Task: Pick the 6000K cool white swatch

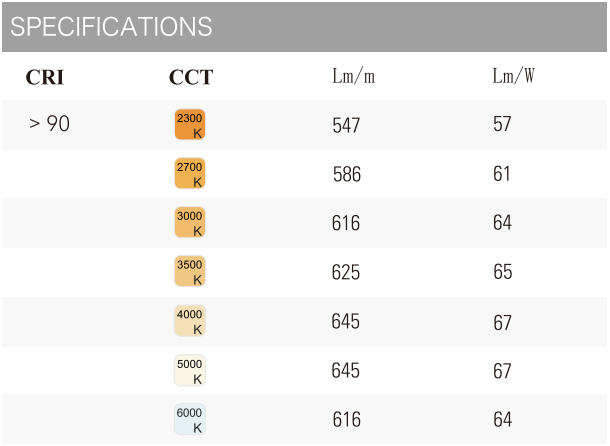Action: point(190,419)
